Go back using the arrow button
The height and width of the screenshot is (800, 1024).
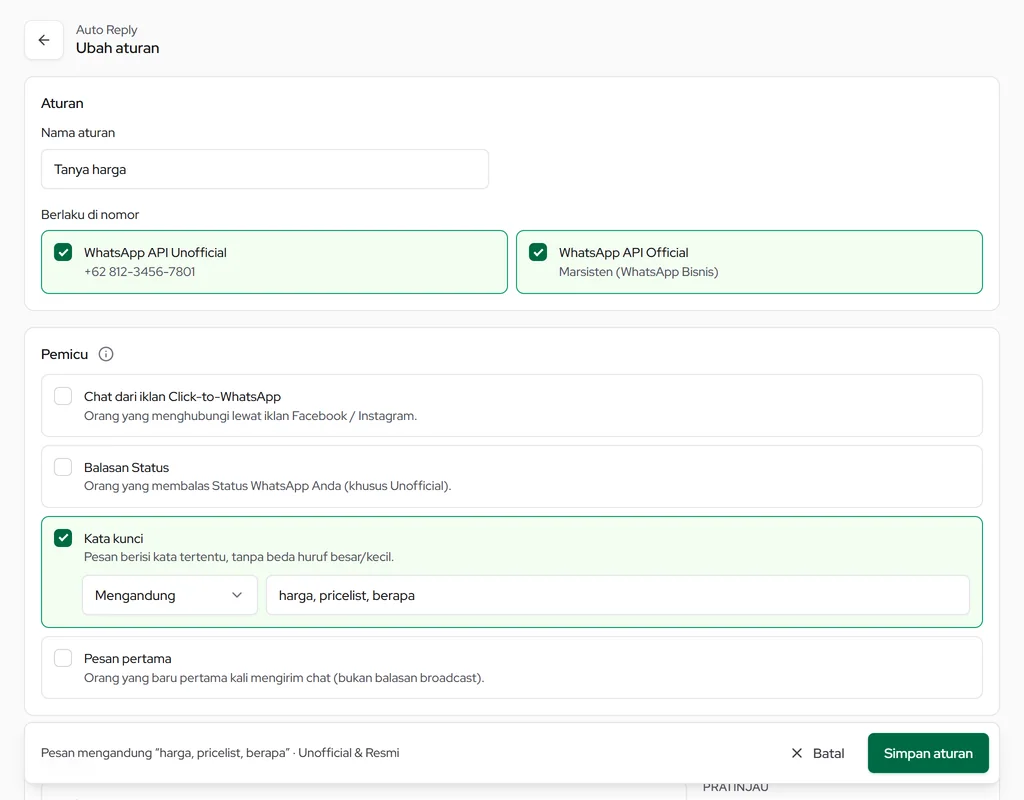[44, 40]
